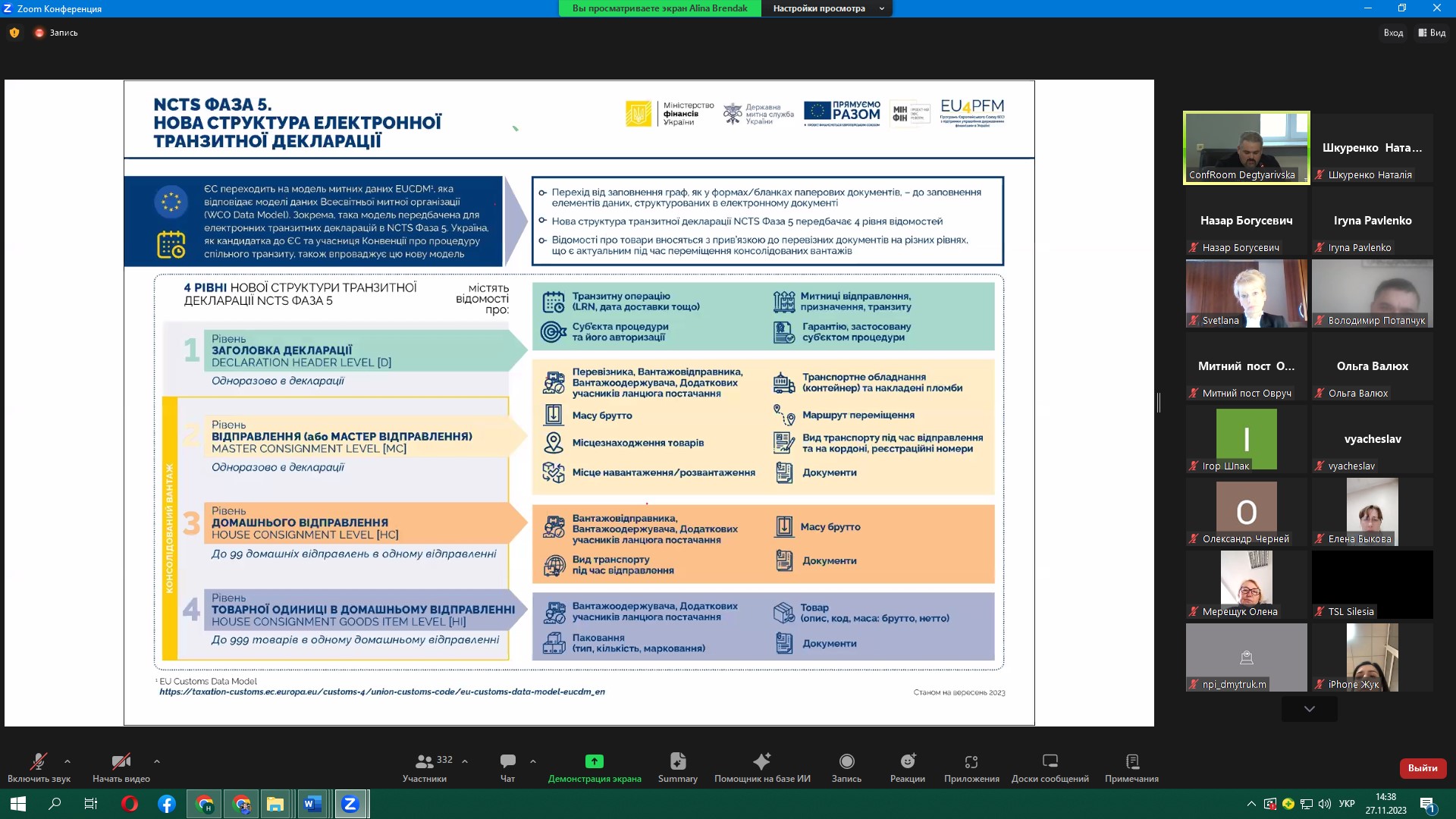Screen dimensions: 1456x819
Task: Open Windows Start menu
Action: [x=18, y=804]
